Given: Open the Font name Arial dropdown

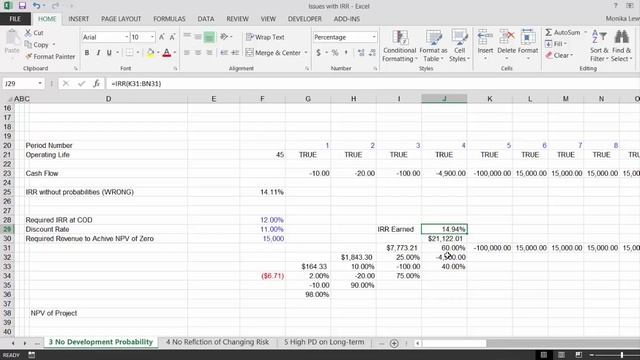Looking at the screenshot, I should 127,37.
